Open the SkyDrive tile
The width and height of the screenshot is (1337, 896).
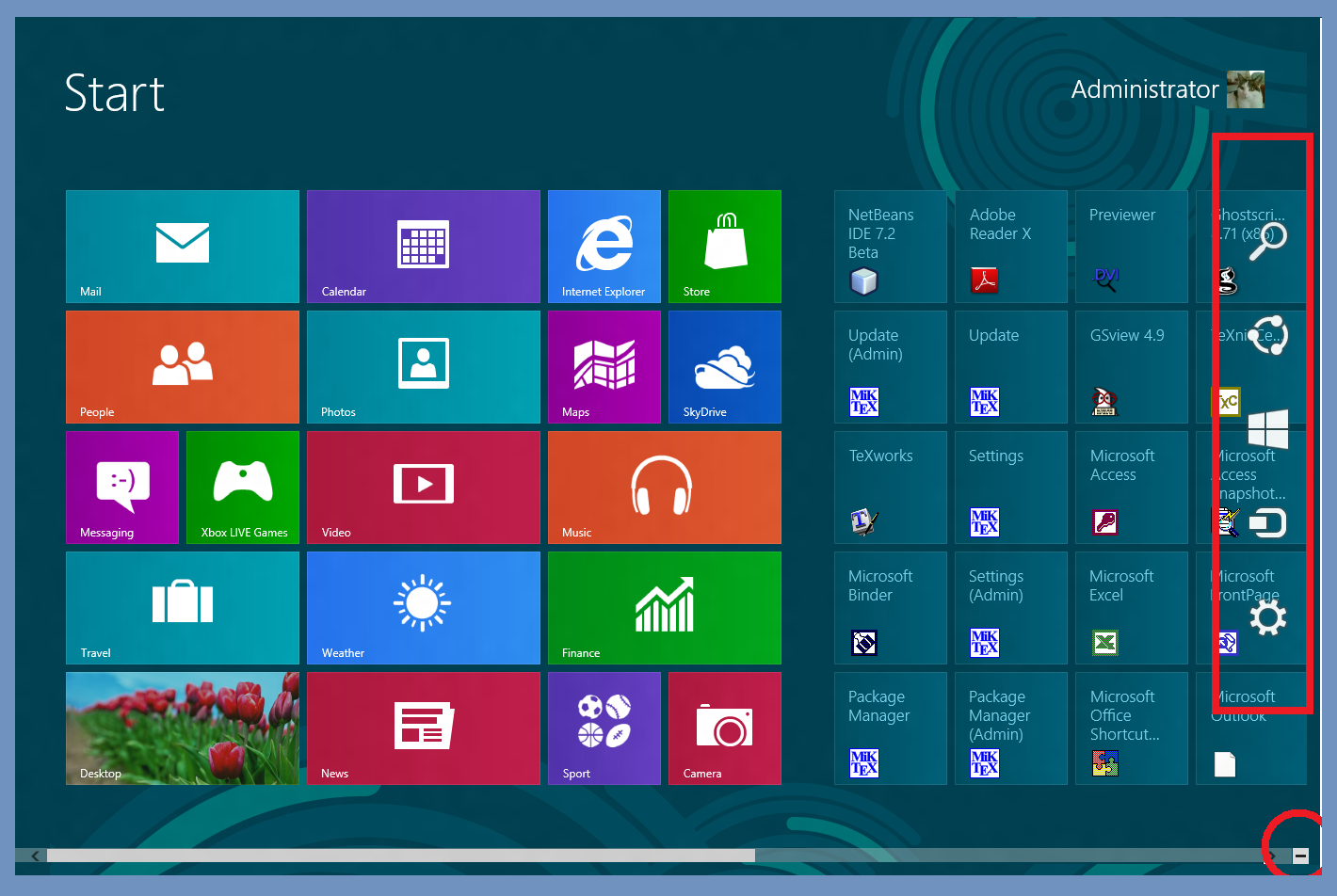point(725,367)
